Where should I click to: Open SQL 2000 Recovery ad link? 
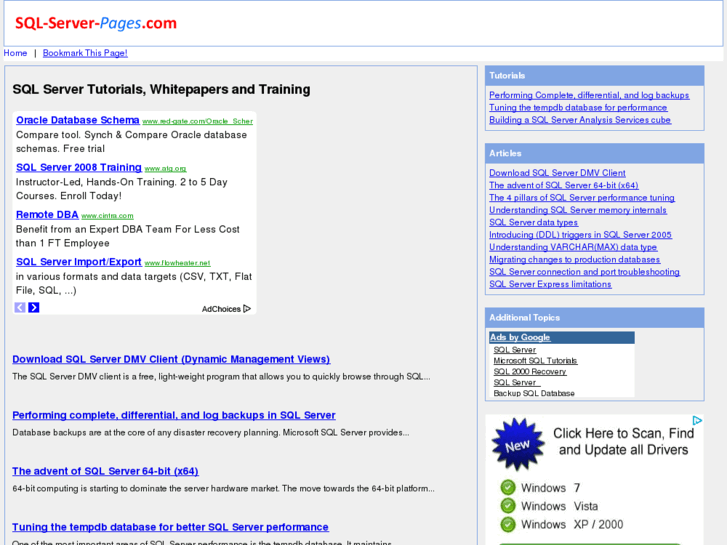click(x=530, y=372)
